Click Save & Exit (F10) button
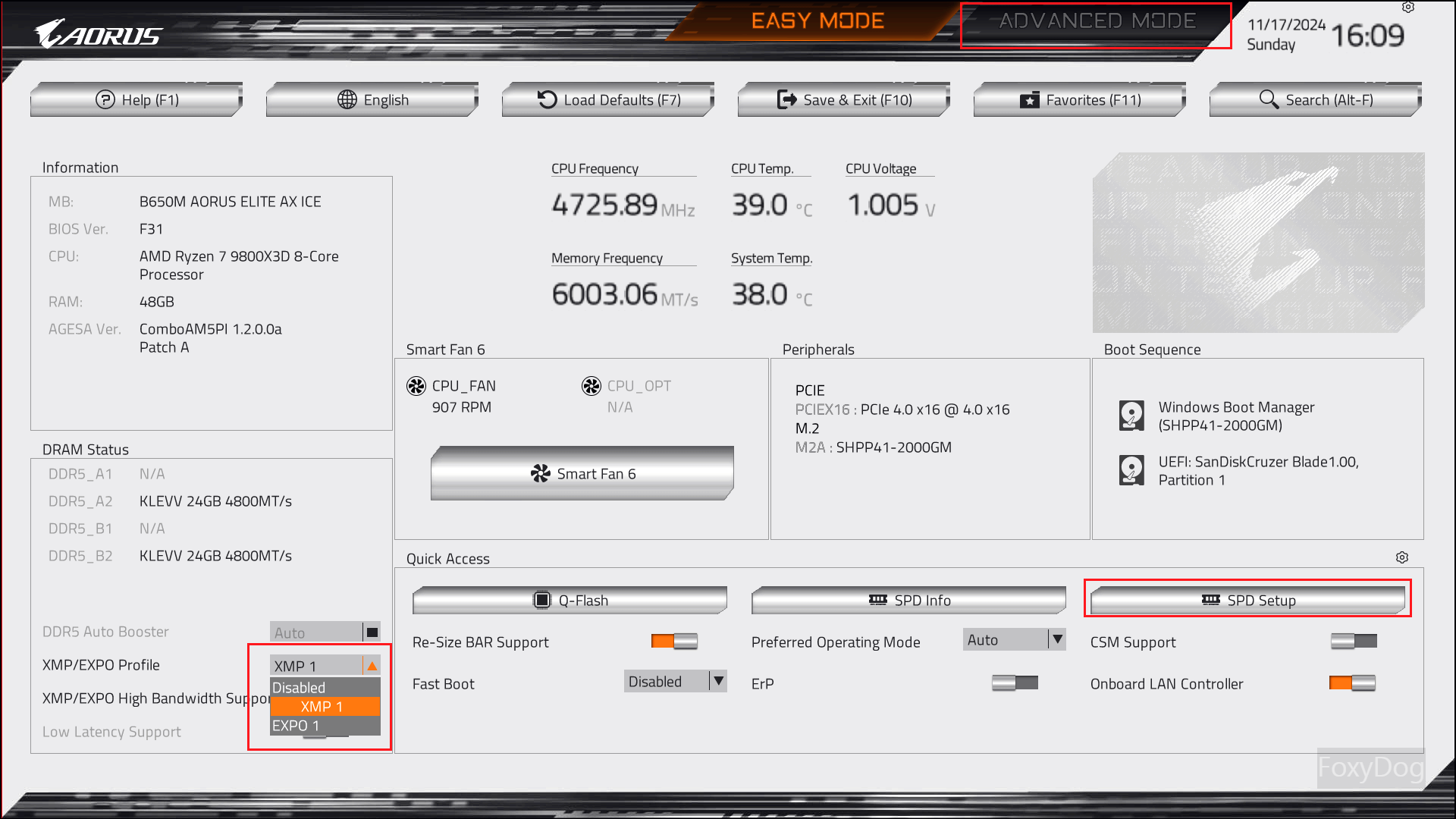This screenshot has height=819, width=1456. [844, 100]
